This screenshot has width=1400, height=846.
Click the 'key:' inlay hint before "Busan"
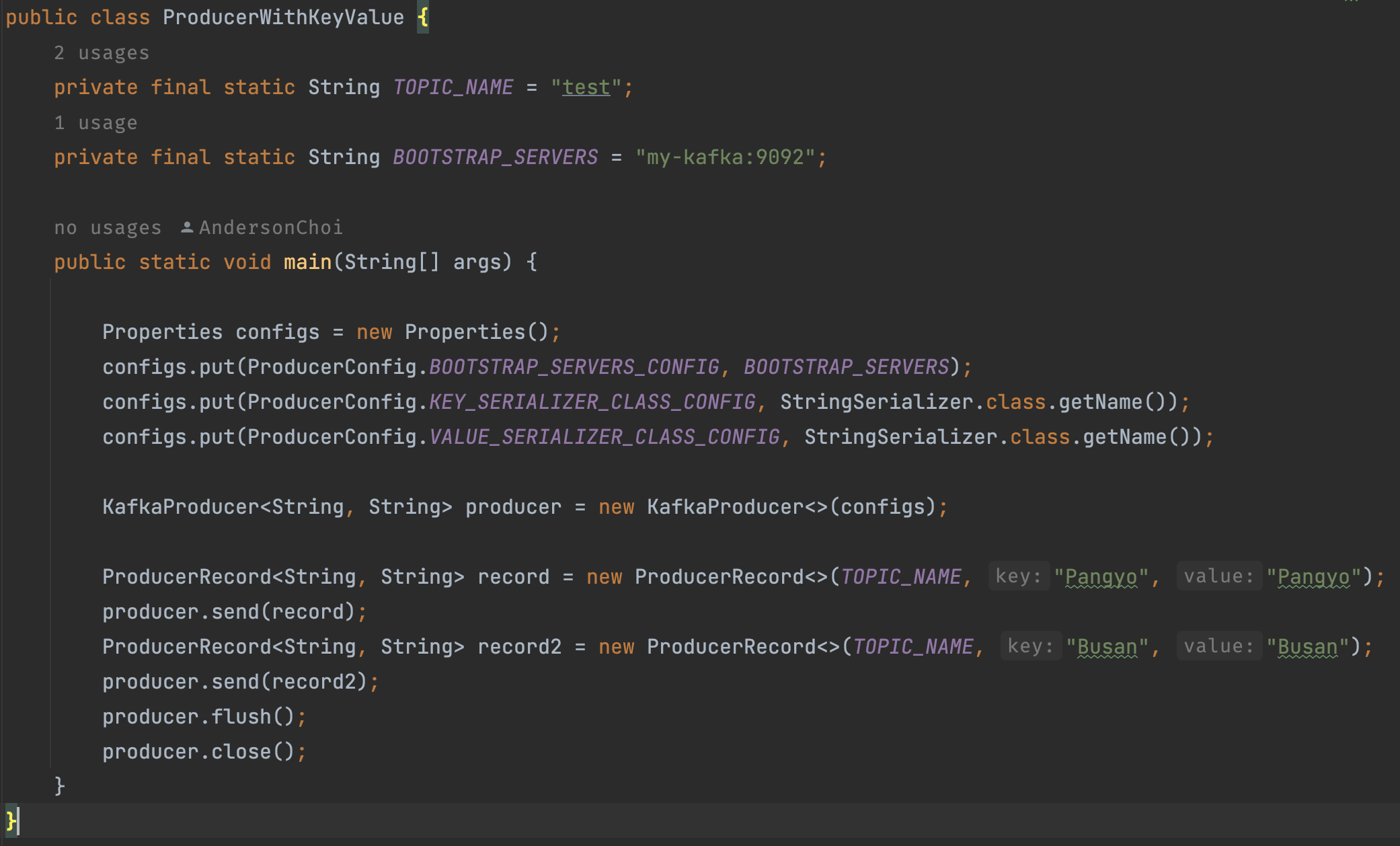1030,646
